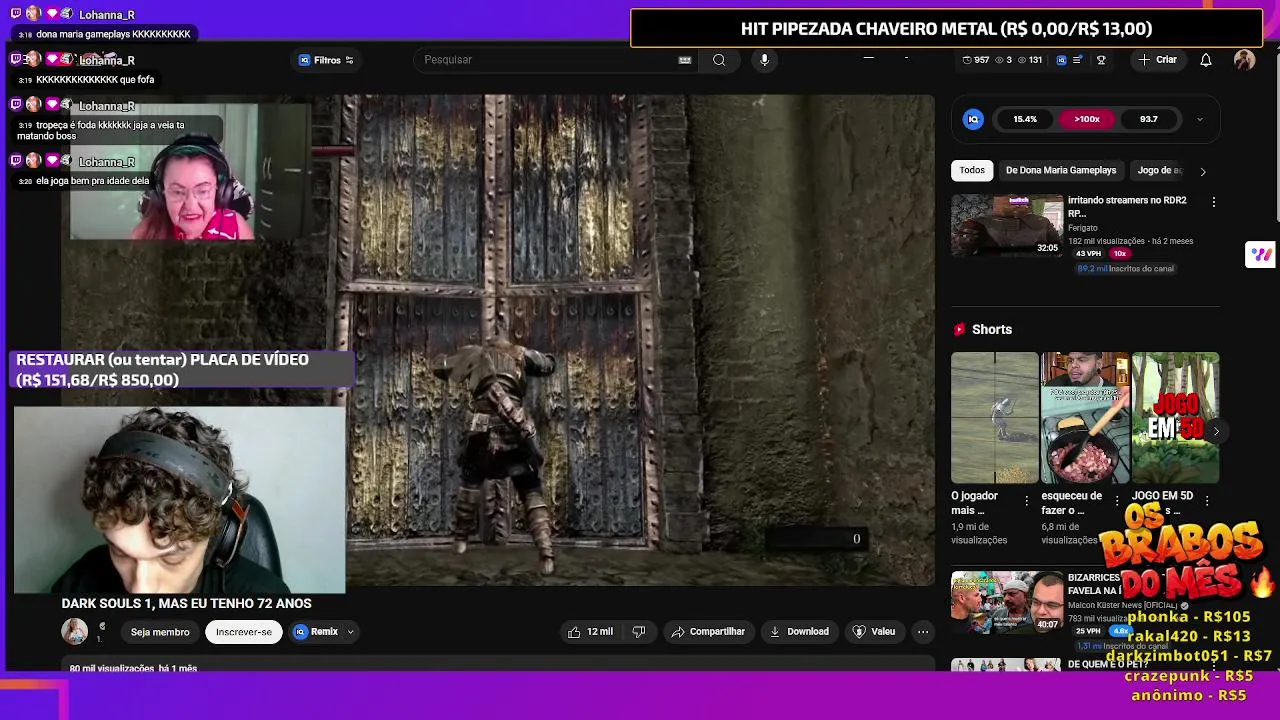Select the Todos chip
This screenshot has width=1280, height=720.
point(972,170)
